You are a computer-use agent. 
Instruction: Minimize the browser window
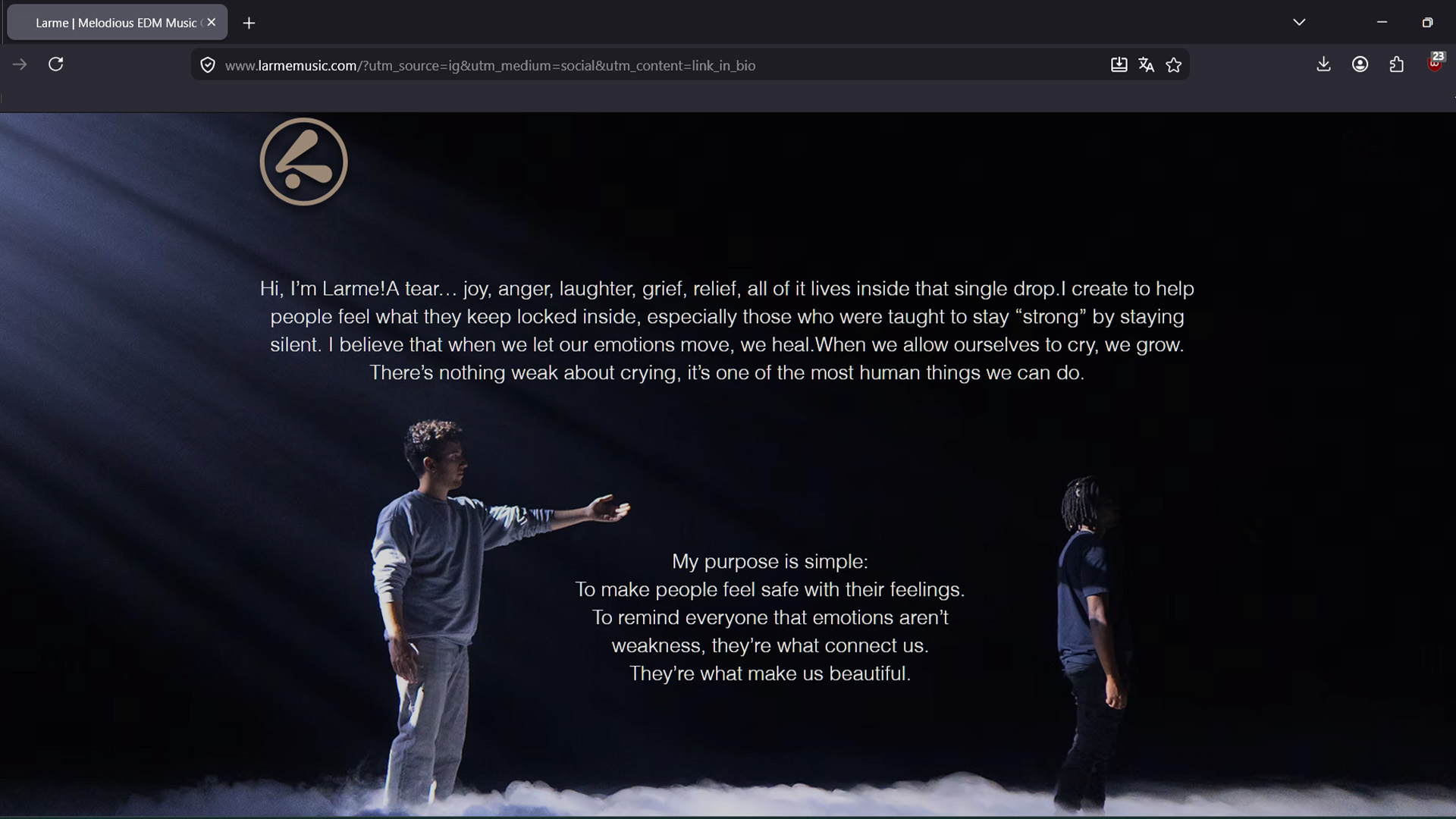click(x=1382, y=22)
